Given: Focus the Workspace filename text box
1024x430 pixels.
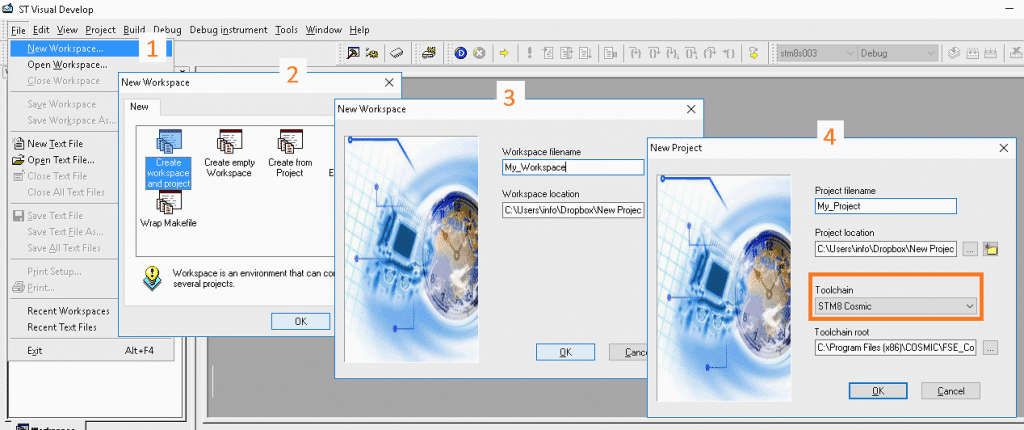Looking at the screenshot, I should pyautogui.click(x=573, y=167).
